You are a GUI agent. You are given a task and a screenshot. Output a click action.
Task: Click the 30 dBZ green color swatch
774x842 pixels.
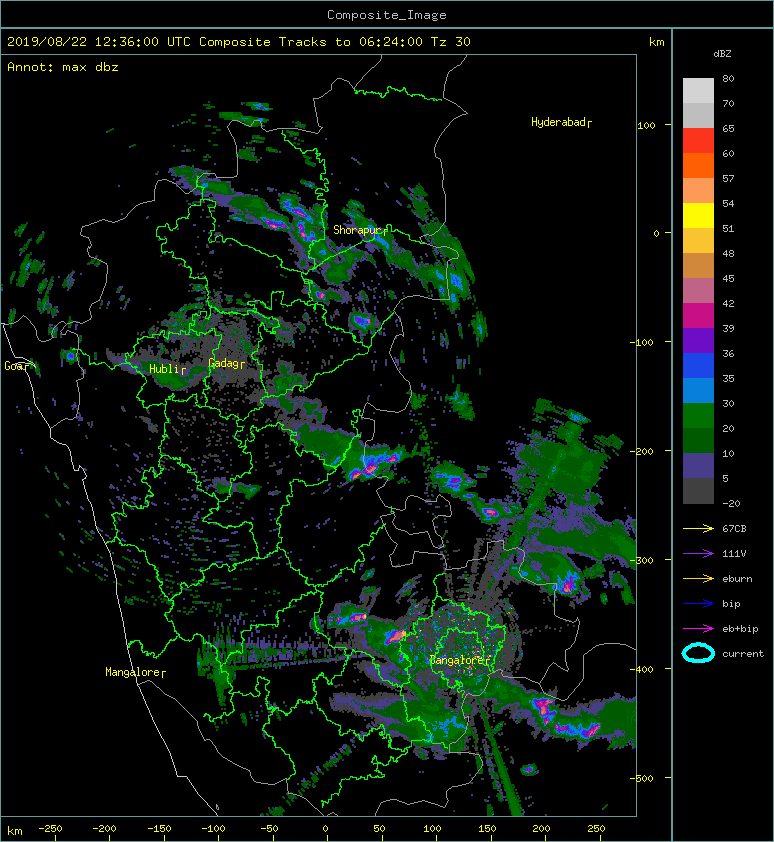point(698,416)
